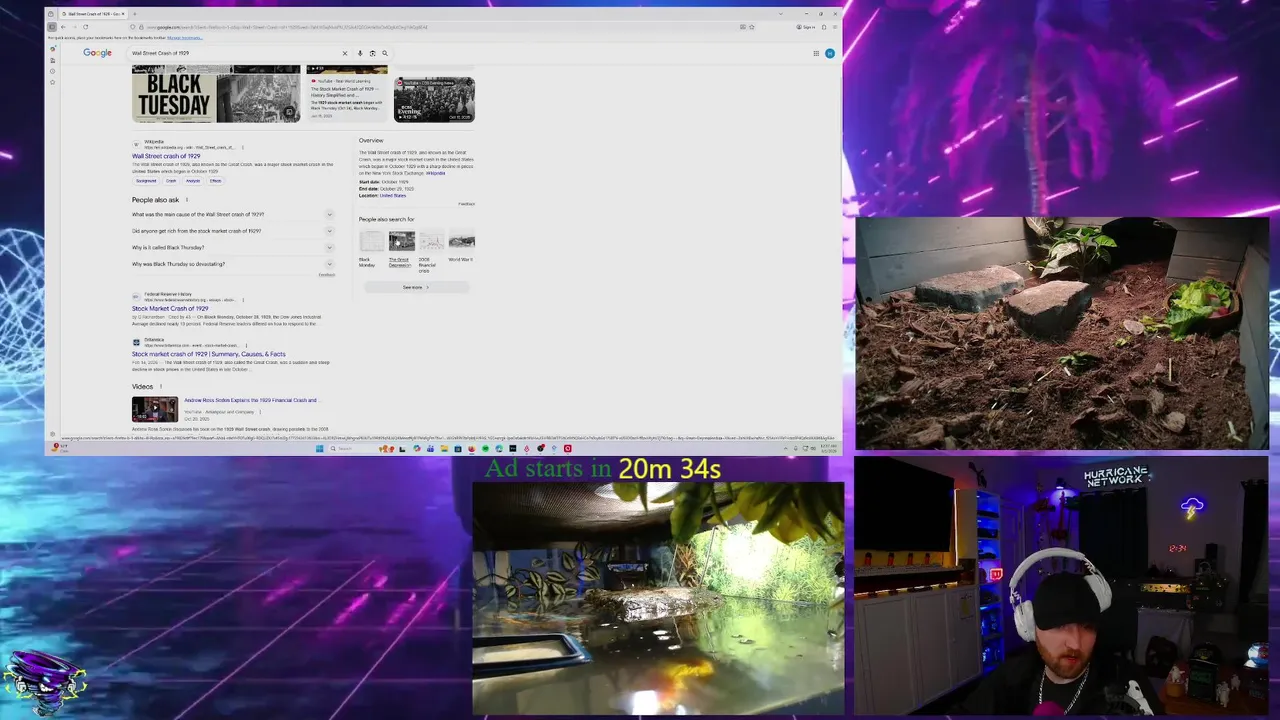Open the Google account avatar
Viewport: 1280px width, 720px height.
pos(829,53)
